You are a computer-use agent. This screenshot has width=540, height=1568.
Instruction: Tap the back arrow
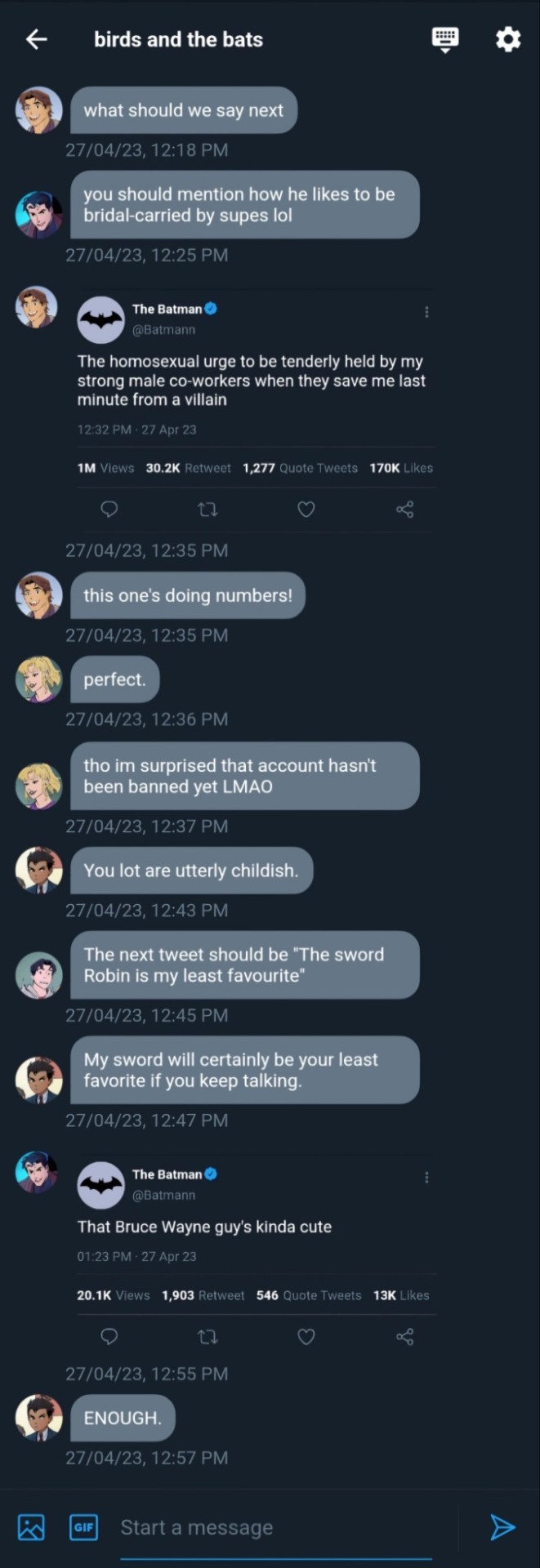click(x=37, y=39)
